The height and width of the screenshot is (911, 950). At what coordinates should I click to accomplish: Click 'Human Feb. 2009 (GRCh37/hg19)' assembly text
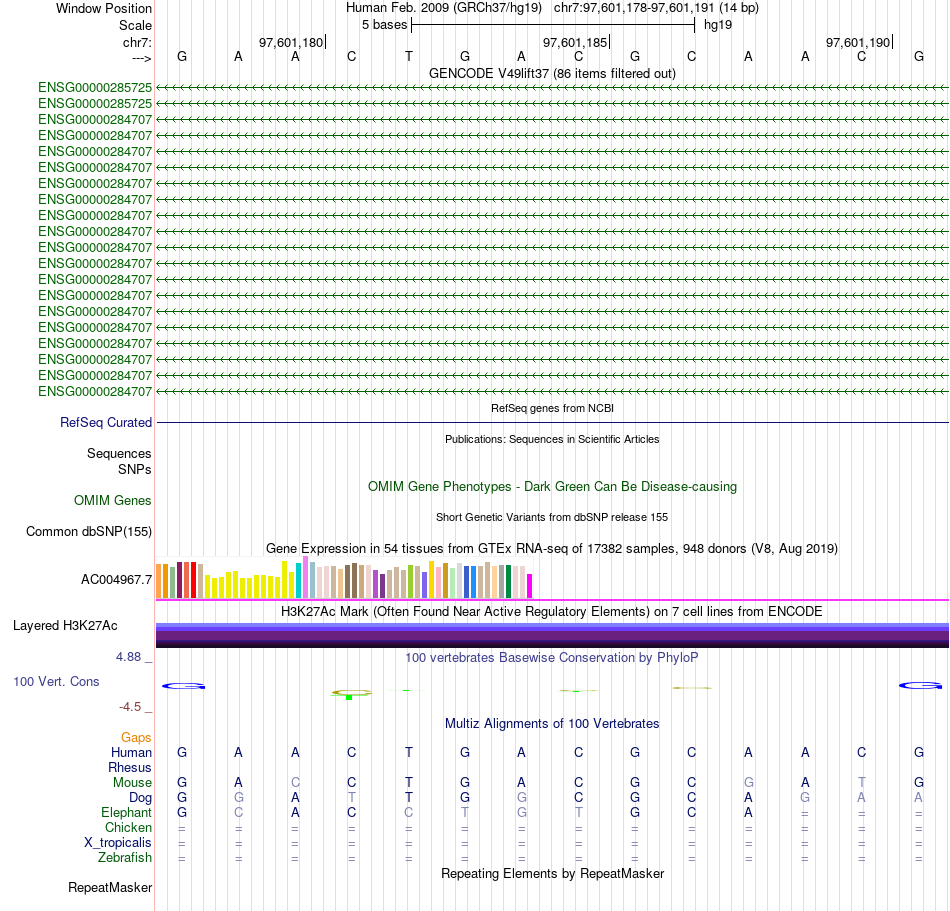click(x=443, y=8)
